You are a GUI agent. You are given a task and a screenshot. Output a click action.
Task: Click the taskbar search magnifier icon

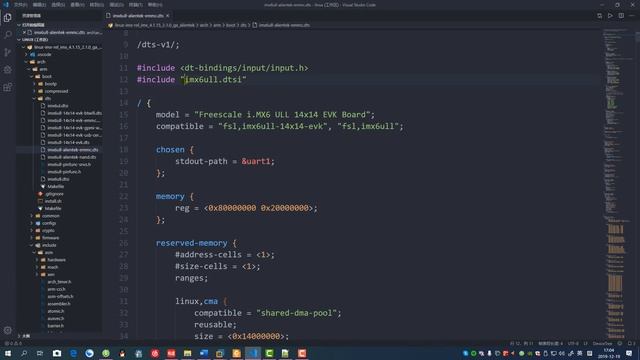click(x=24, y=353)
